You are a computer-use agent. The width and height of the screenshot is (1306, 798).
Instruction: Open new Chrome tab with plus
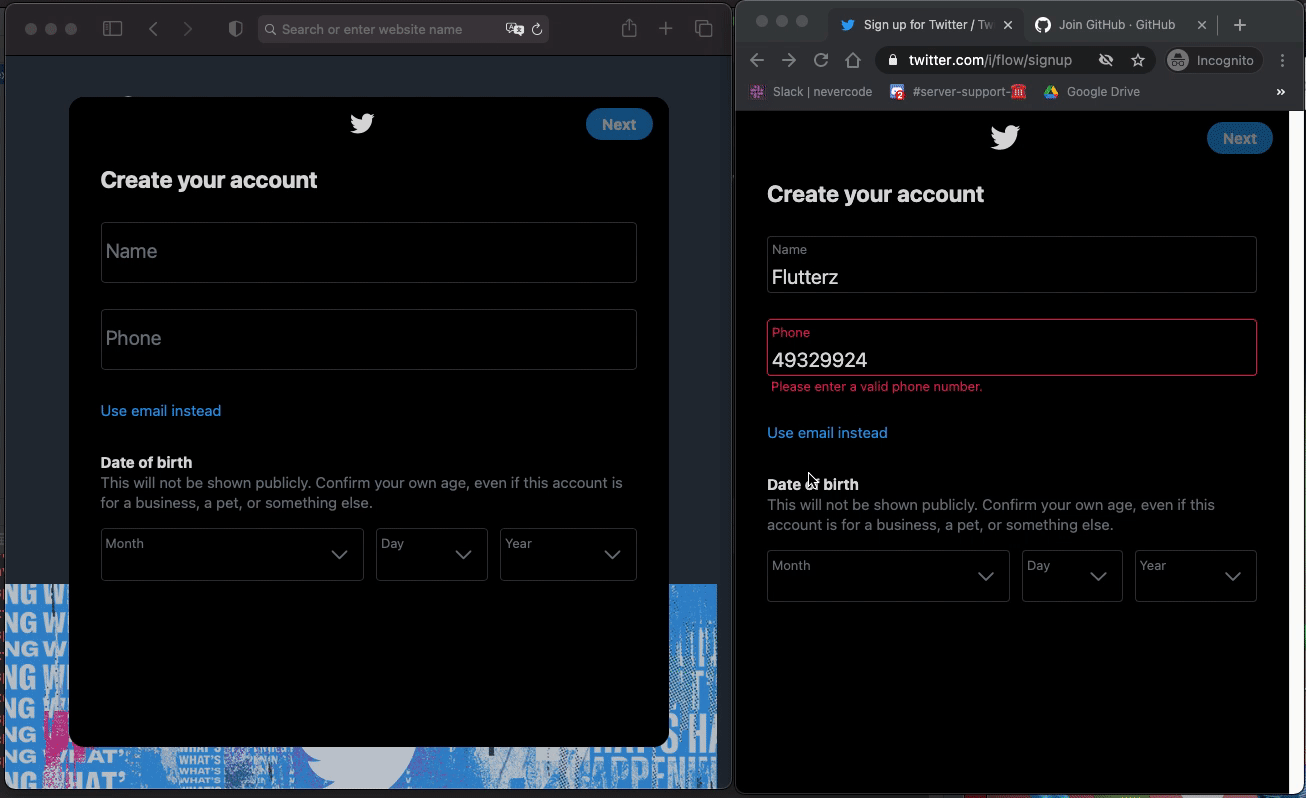[1240, 25]
